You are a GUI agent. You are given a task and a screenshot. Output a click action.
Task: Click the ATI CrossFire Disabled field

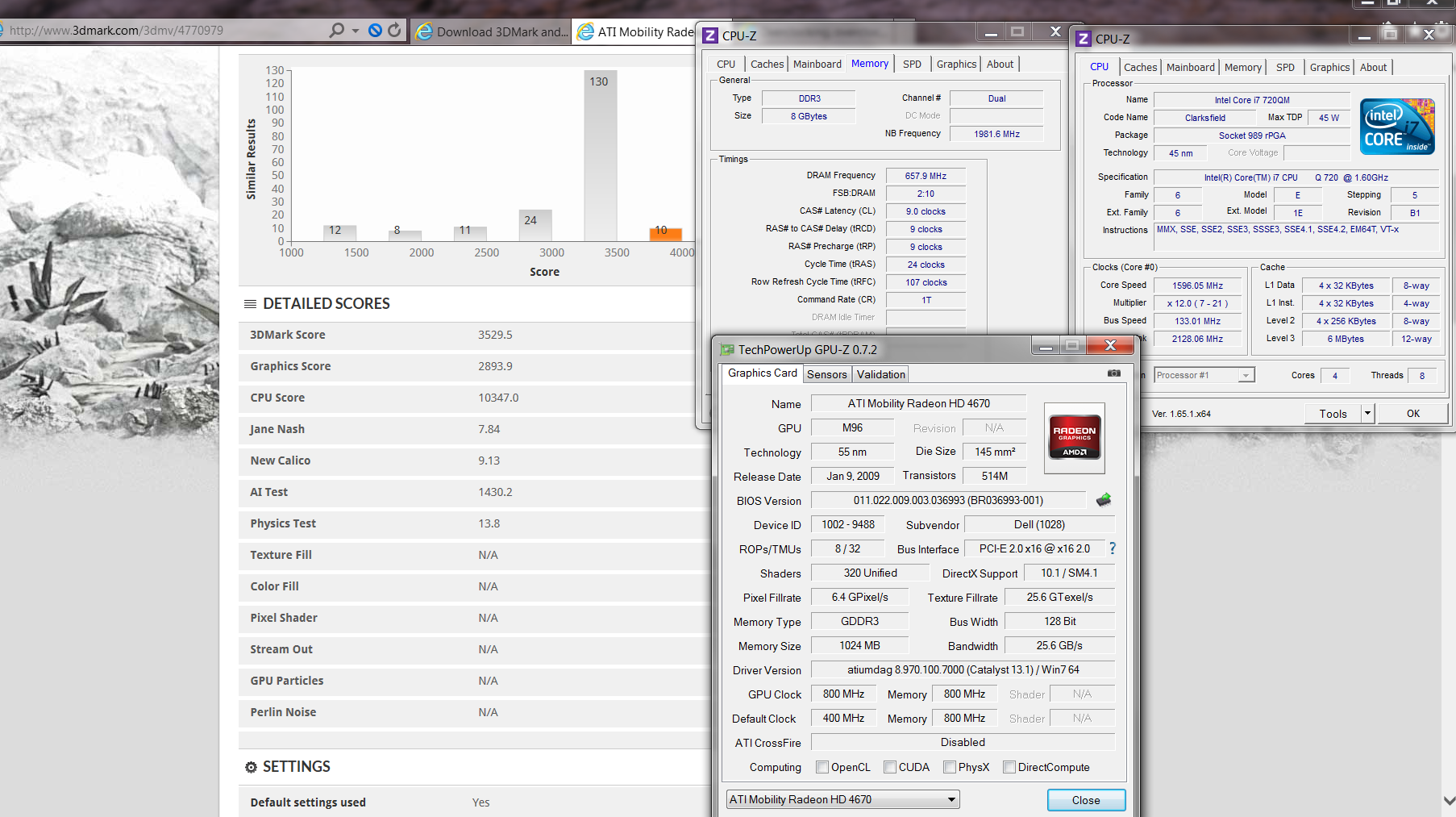click(x=963, y=742)
